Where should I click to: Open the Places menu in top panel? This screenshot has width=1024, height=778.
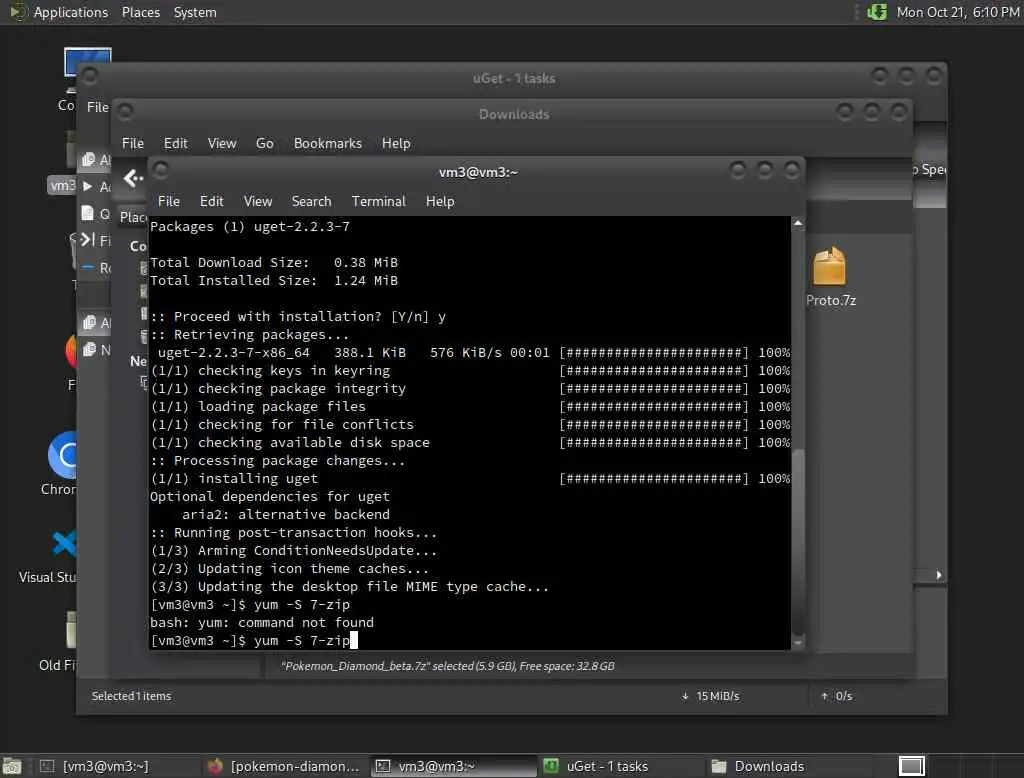click(x=141, y=12)
